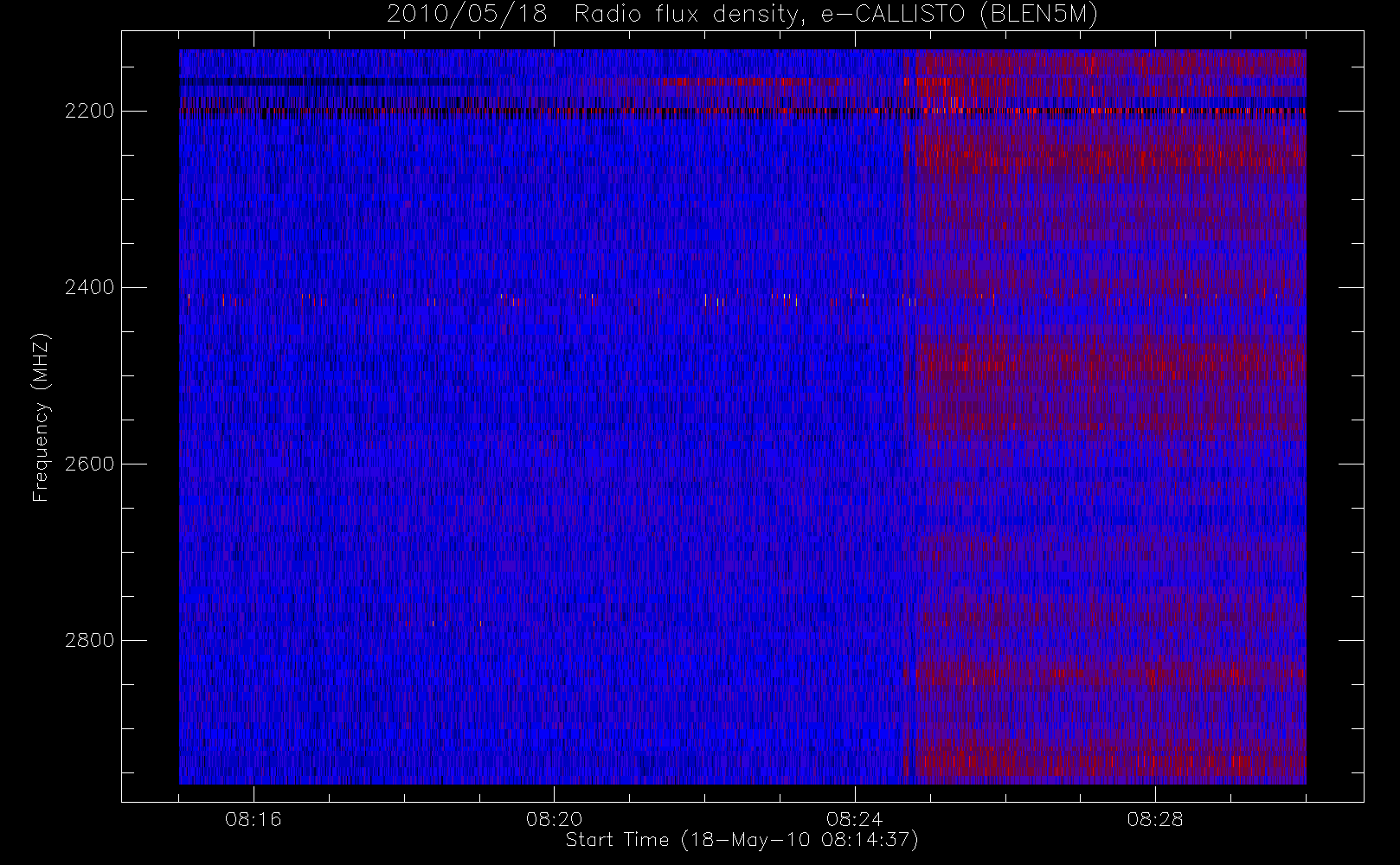
Task: Click the 08:16 time tick label
Action: (254, 819)
